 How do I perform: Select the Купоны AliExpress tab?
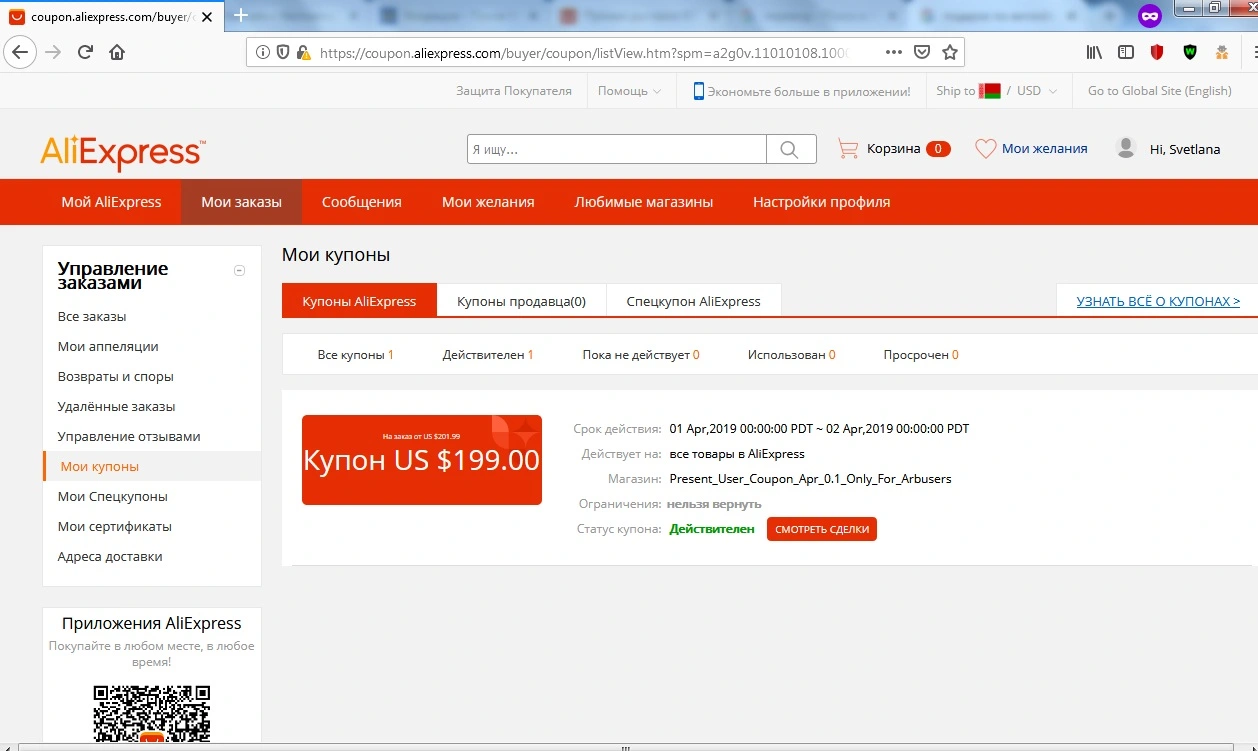(x=359, y=301)
